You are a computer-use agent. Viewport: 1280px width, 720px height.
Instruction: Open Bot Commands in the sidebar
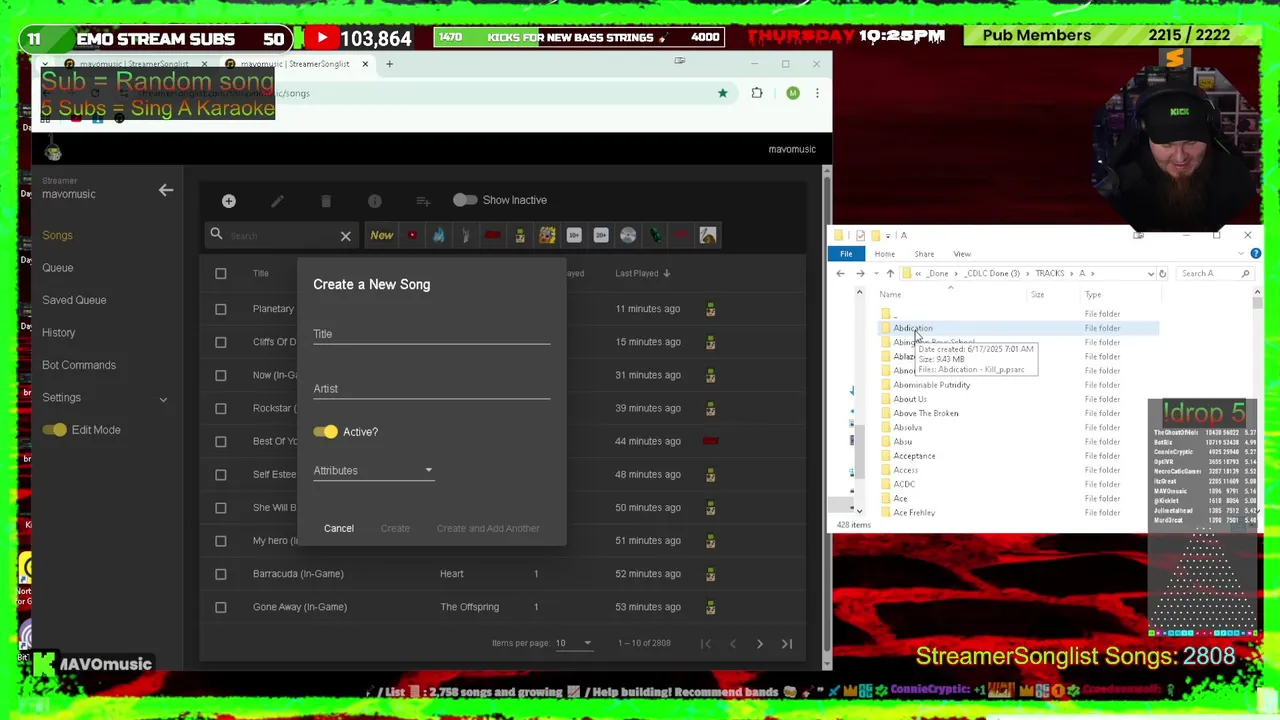click(79, 365)
